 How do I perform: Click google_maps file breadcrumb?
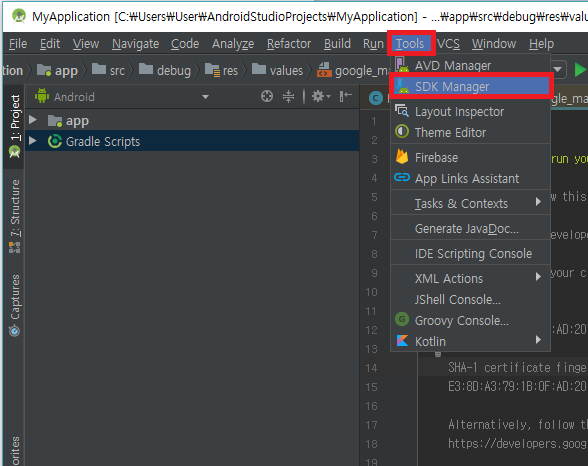(x=353, y=70)
